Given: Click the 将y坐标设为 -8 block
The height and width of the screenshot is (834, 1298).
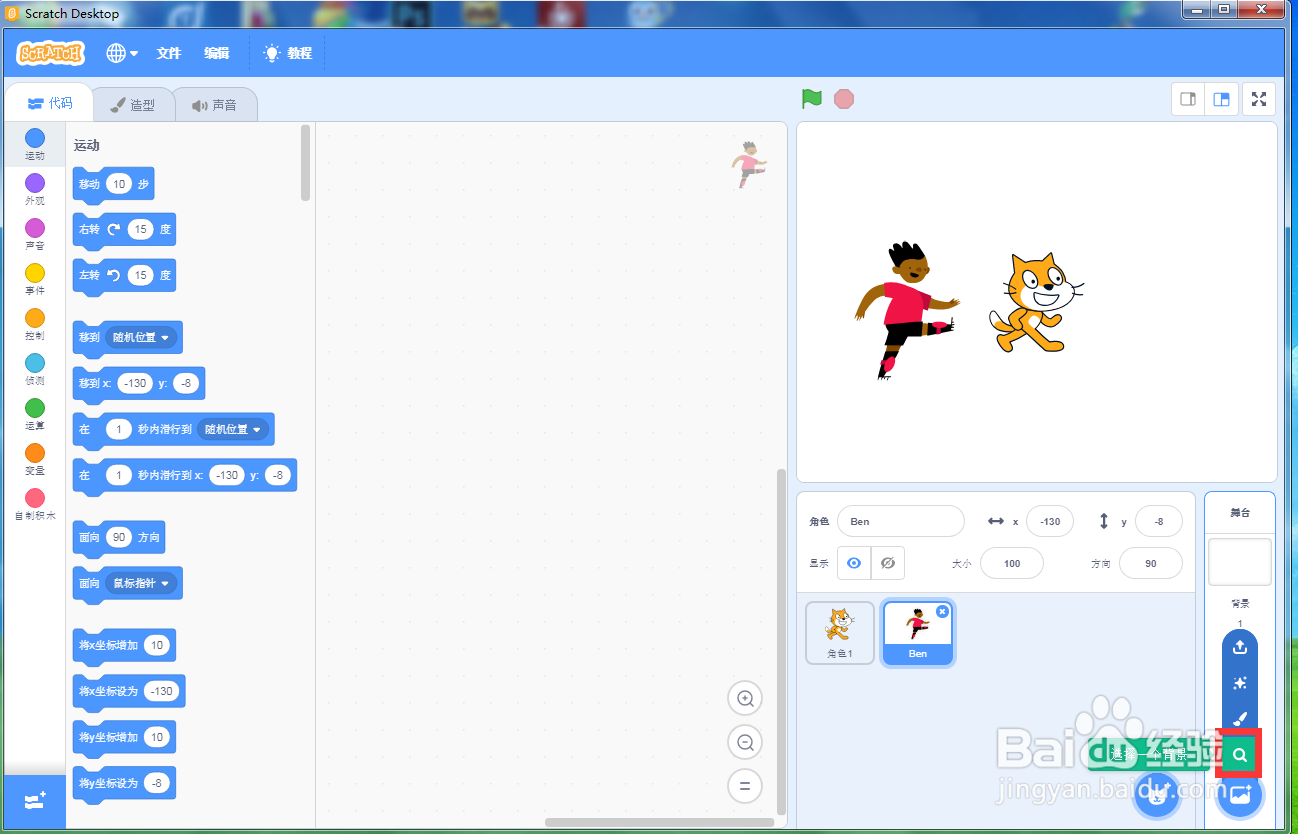Looking at the screenshot, I should (124, 784).
